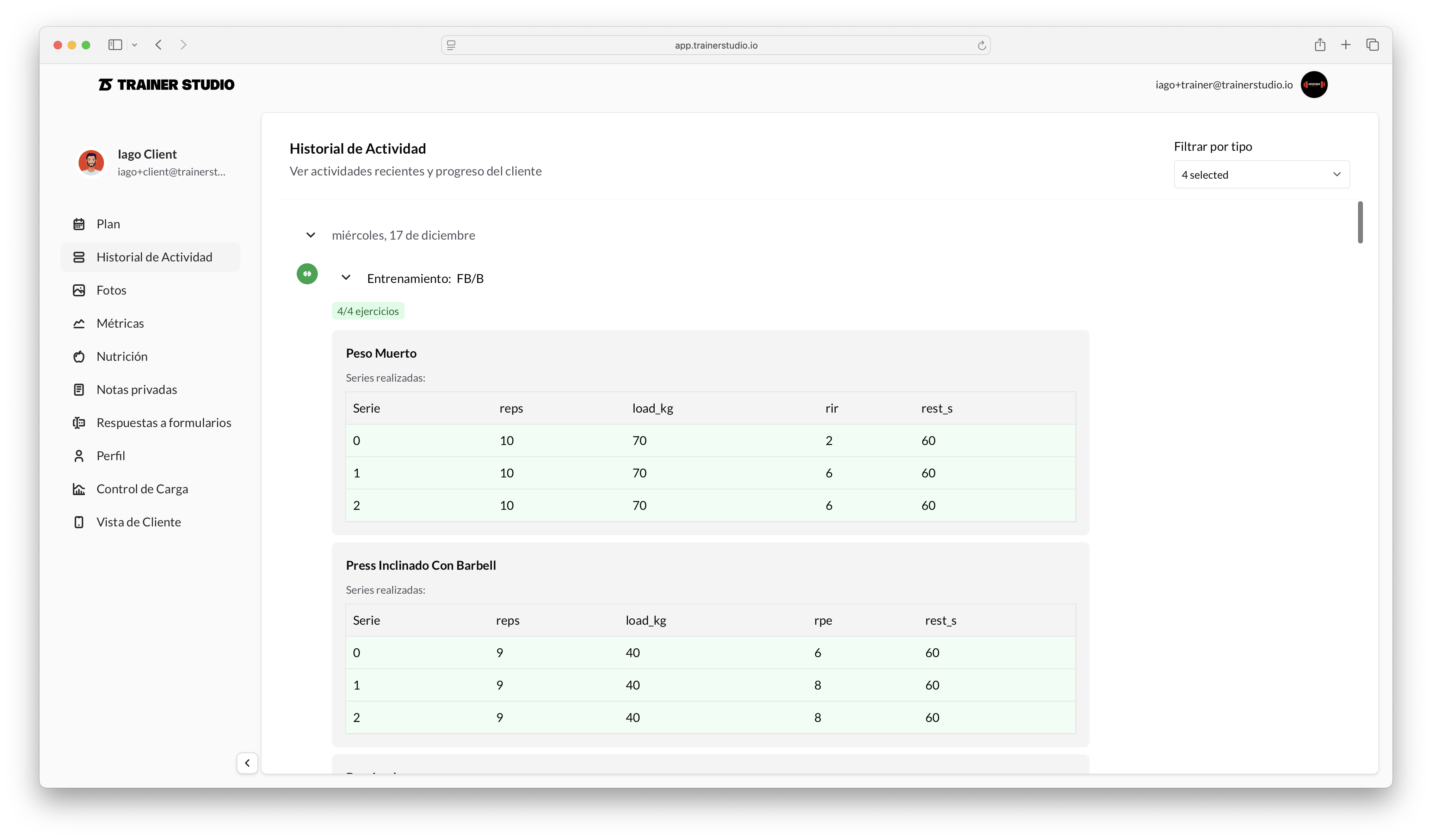Click the app.trainerstudio.io address bar
The height and width of the screenshot is (840, 1432).
[715, 45]
